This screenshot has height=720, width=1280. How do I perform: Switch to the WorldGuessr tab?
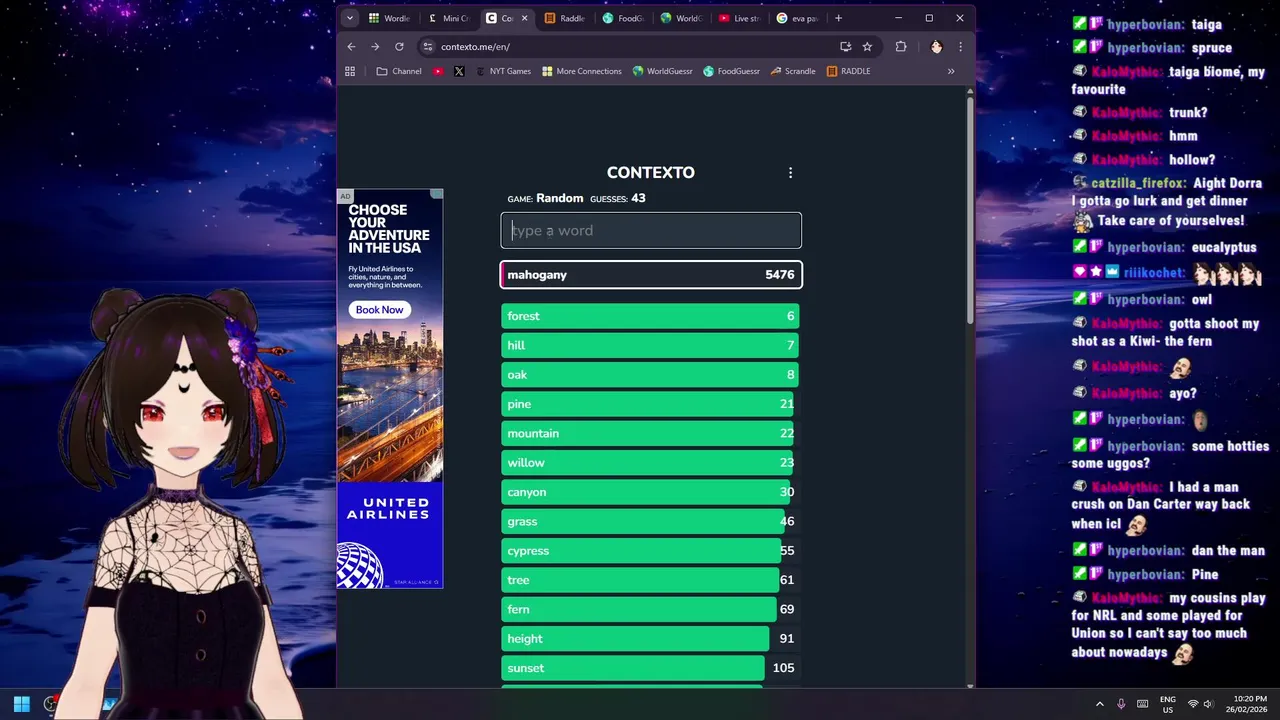[681, 18]
